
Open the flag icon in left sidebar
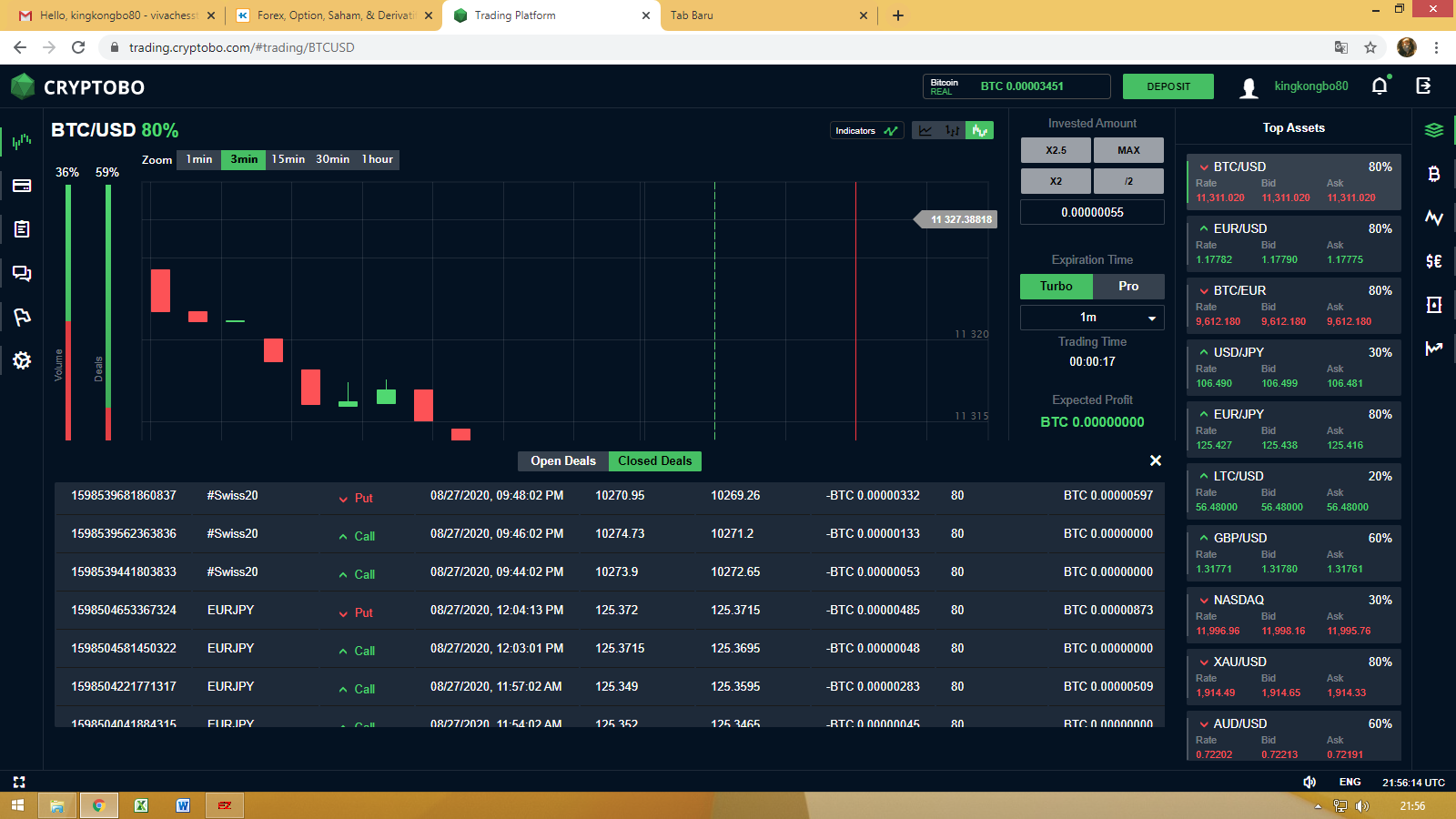pos(22,317)
